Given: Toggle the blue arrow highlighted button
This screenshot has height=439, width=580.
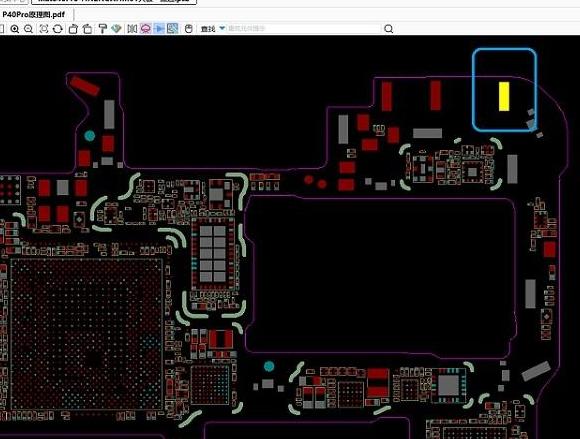Looking at the screenshot, I should (x=159, y=28).
